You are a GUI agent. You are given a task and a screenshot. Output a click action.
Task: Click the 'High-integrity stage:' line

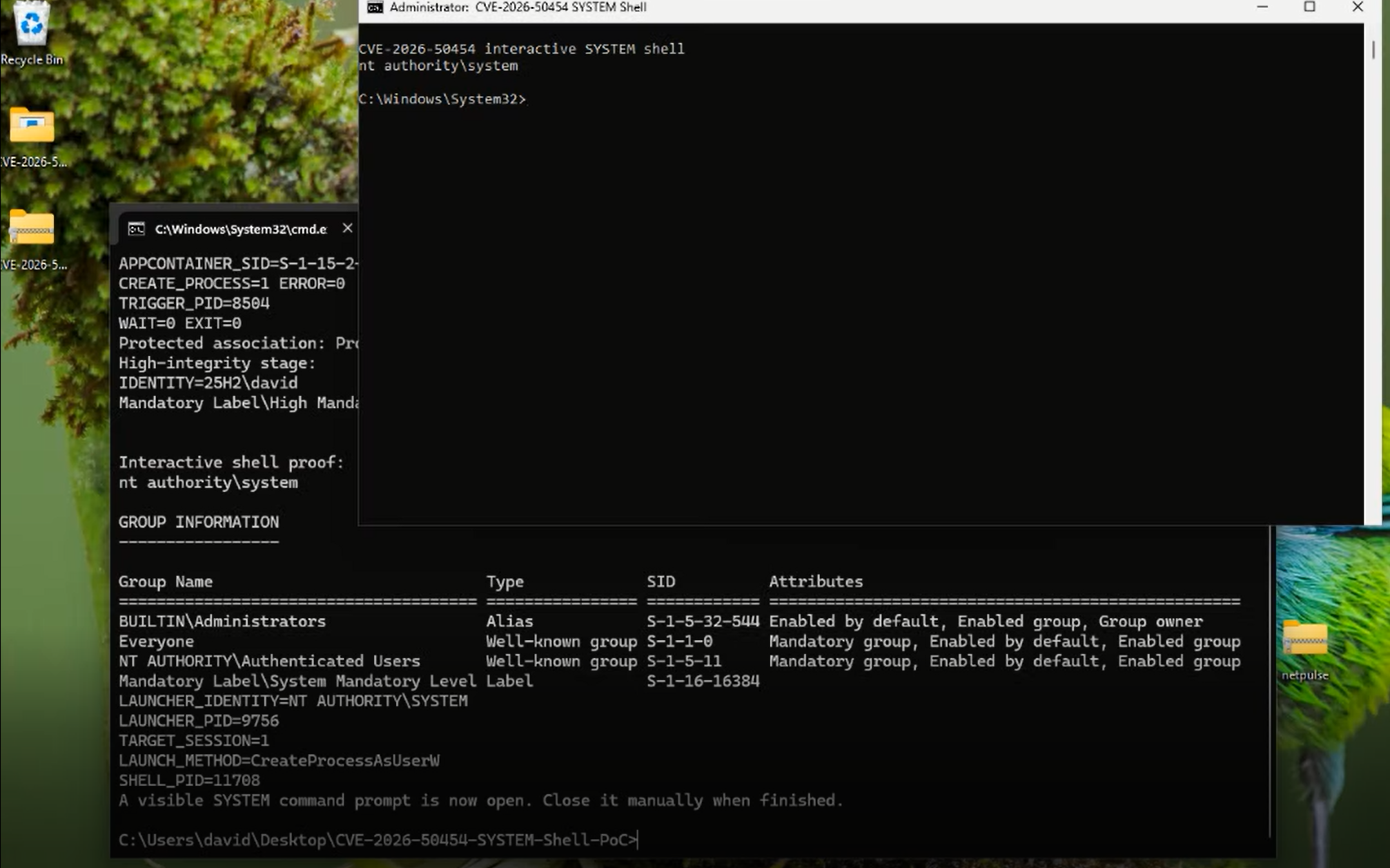217,363
